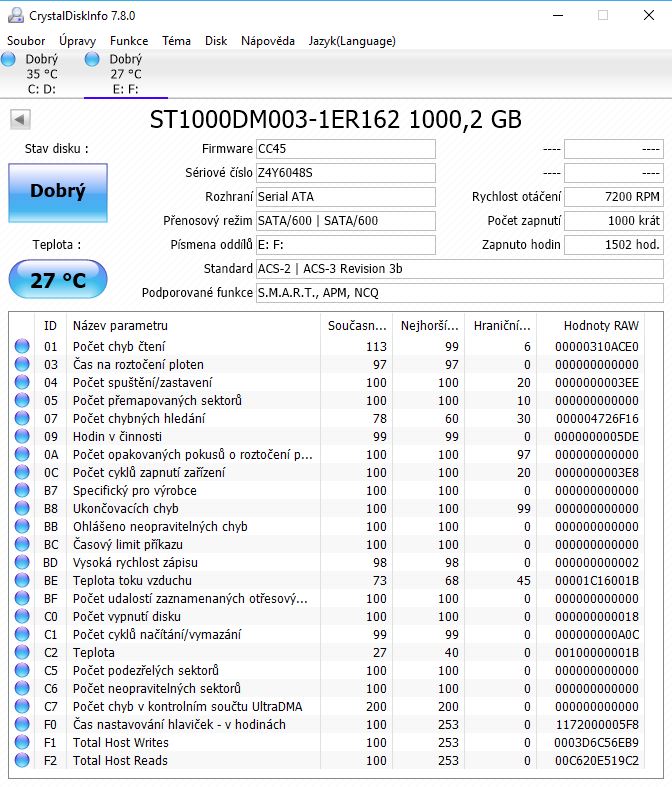Click the Dobrý disk status button

(x=58, y=193)
